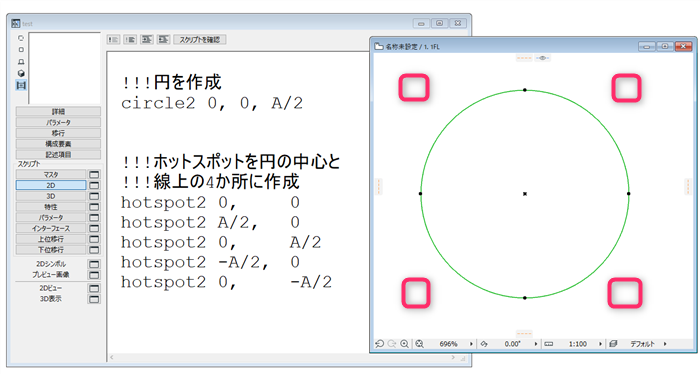Screen dimensions: 700x374
Task: Select the circular 2D symbol preview icon
Action: click(21, 38)
